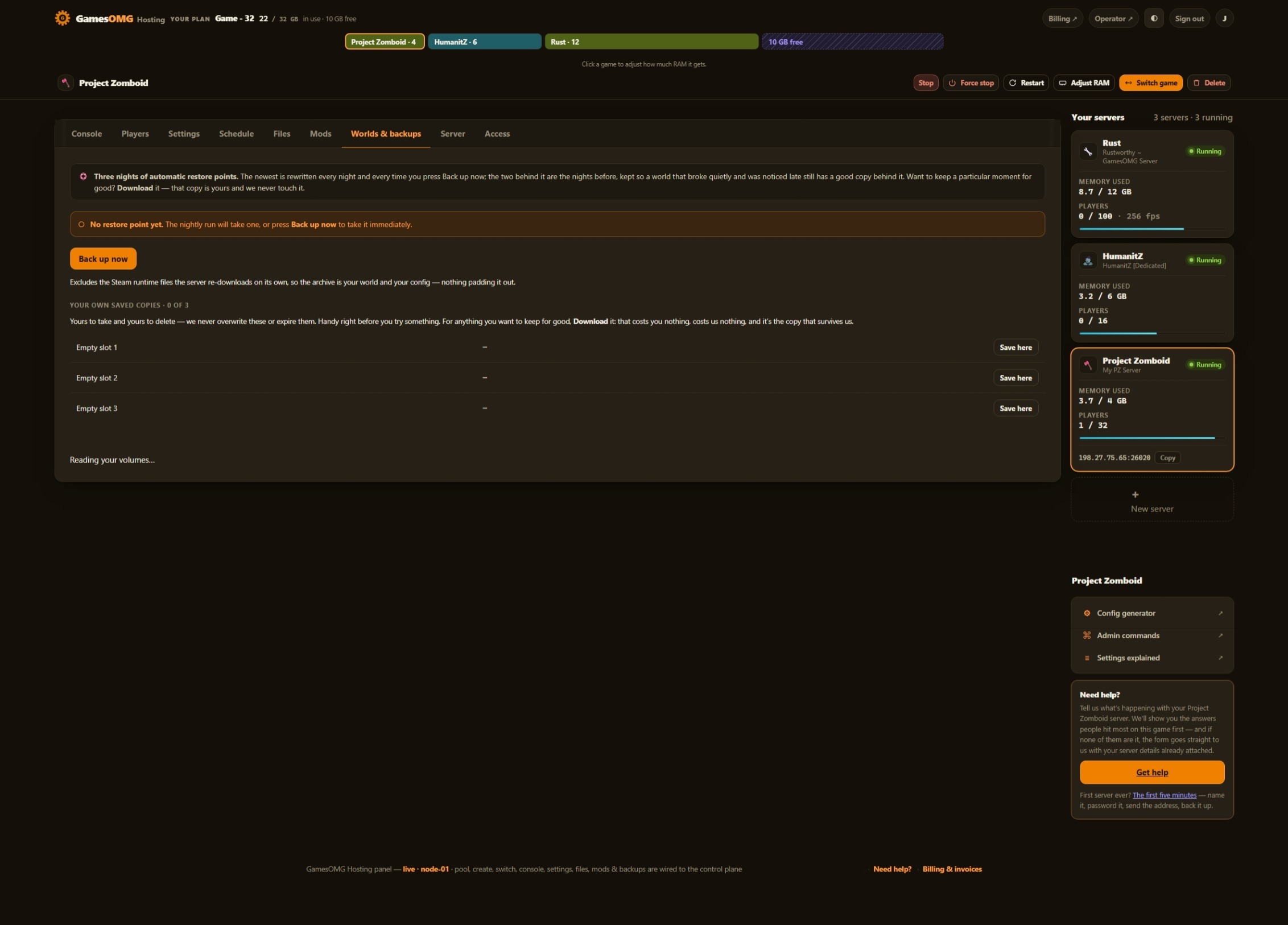This screenshot has width=1288, height=925.
Task: Open the Adjust RAM control
Action: pos(1084,82)
